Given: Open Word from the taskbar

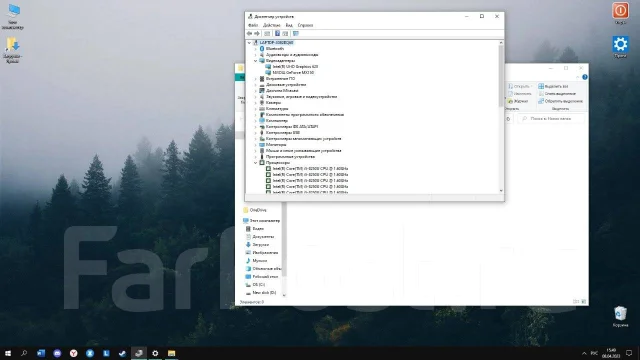Looking at the screenshot, I should pyautogui.click(x=41, y=353).
